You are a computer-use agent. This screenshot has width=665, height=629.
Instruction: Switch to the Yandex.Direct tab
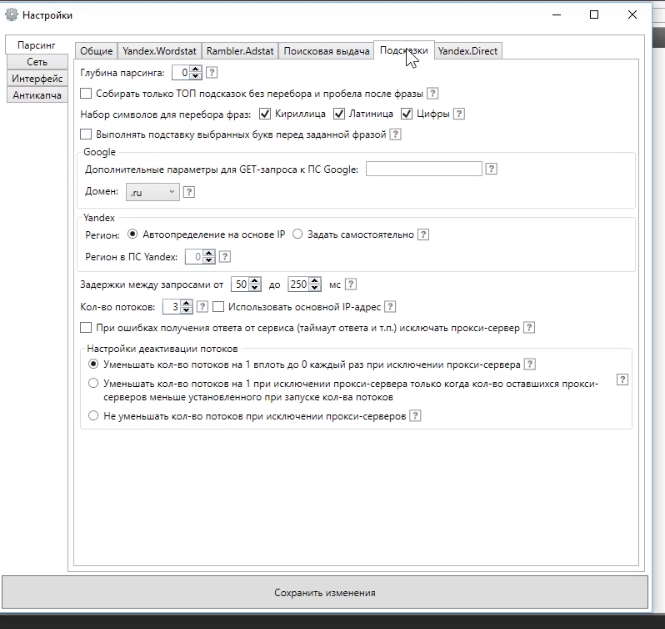click(468, 51)
